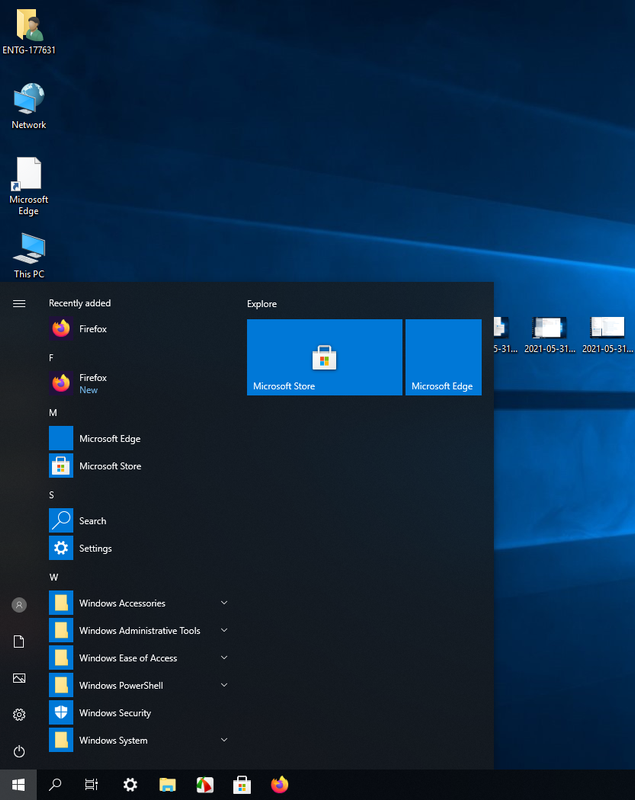Click the Windows Start button on taskbar
This screenshot has height=800, width=635.
18,785
